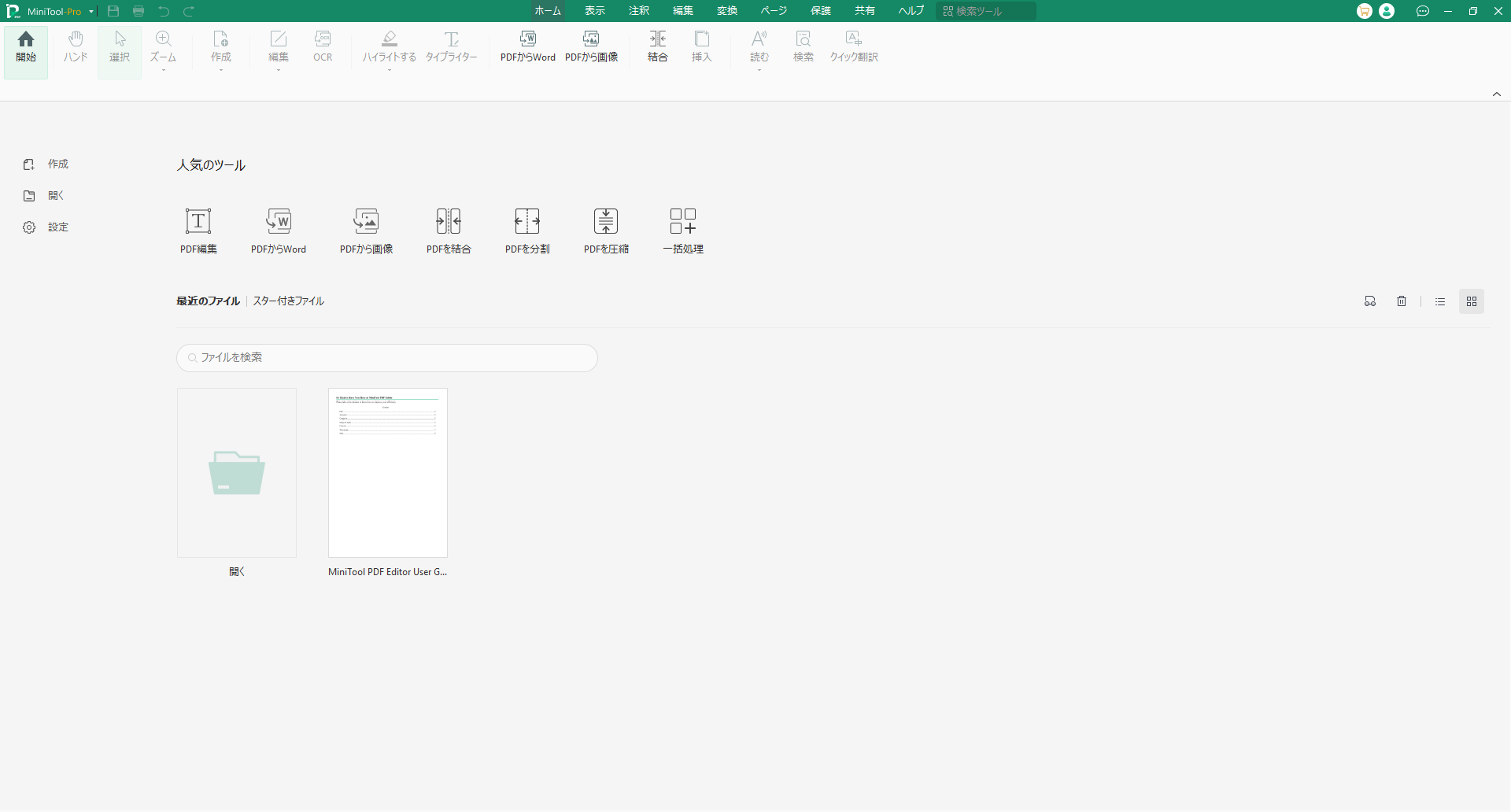Expand the ズーム dropdown arrow

coord(164,71)
